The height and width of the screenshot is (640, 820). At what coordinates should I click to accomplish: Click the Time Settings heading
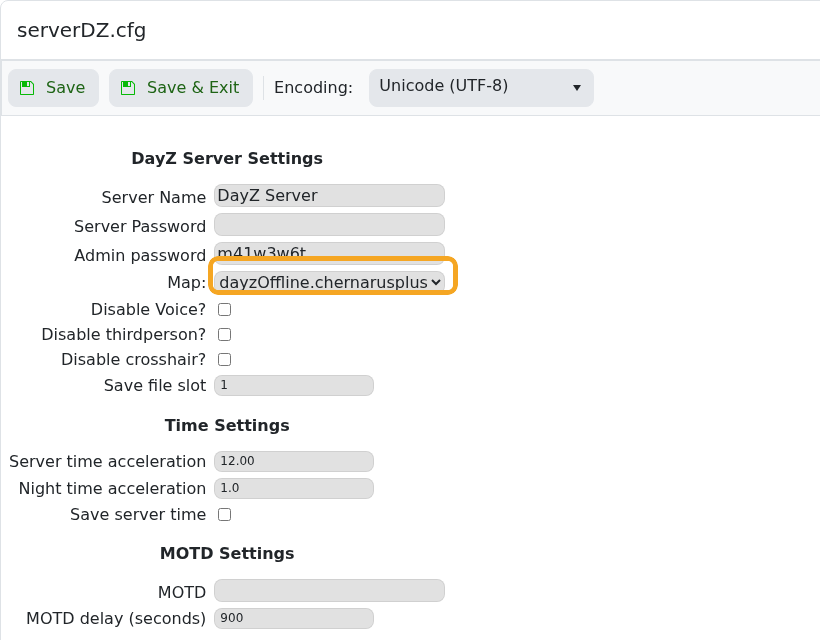point(227,426)
